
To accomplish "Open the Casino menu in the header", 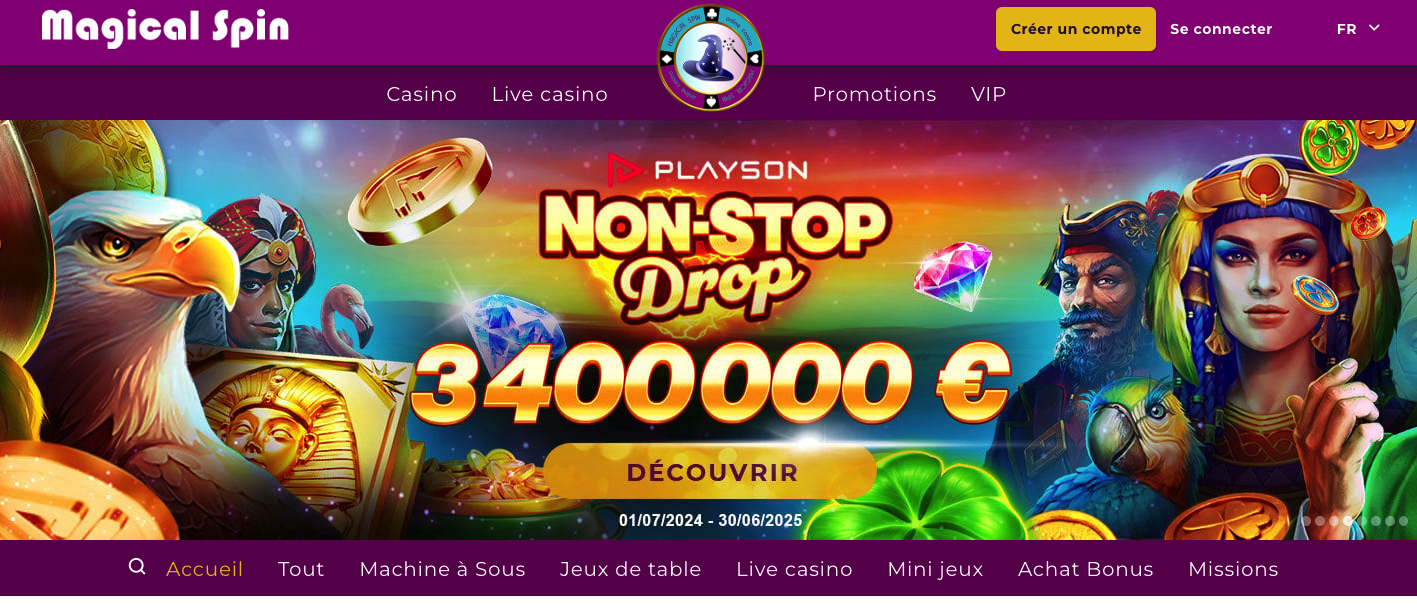I will [422, 94].
